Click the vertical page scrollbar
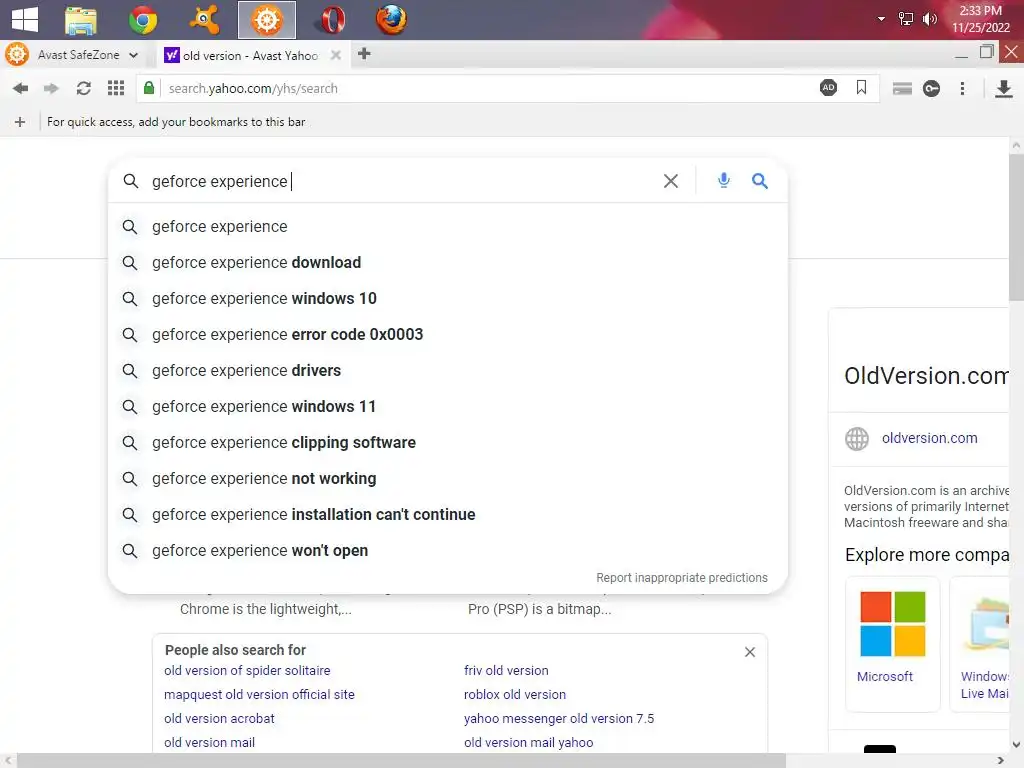The width and height of the screenshot is (1024, 768). [x=1016, y=225]
